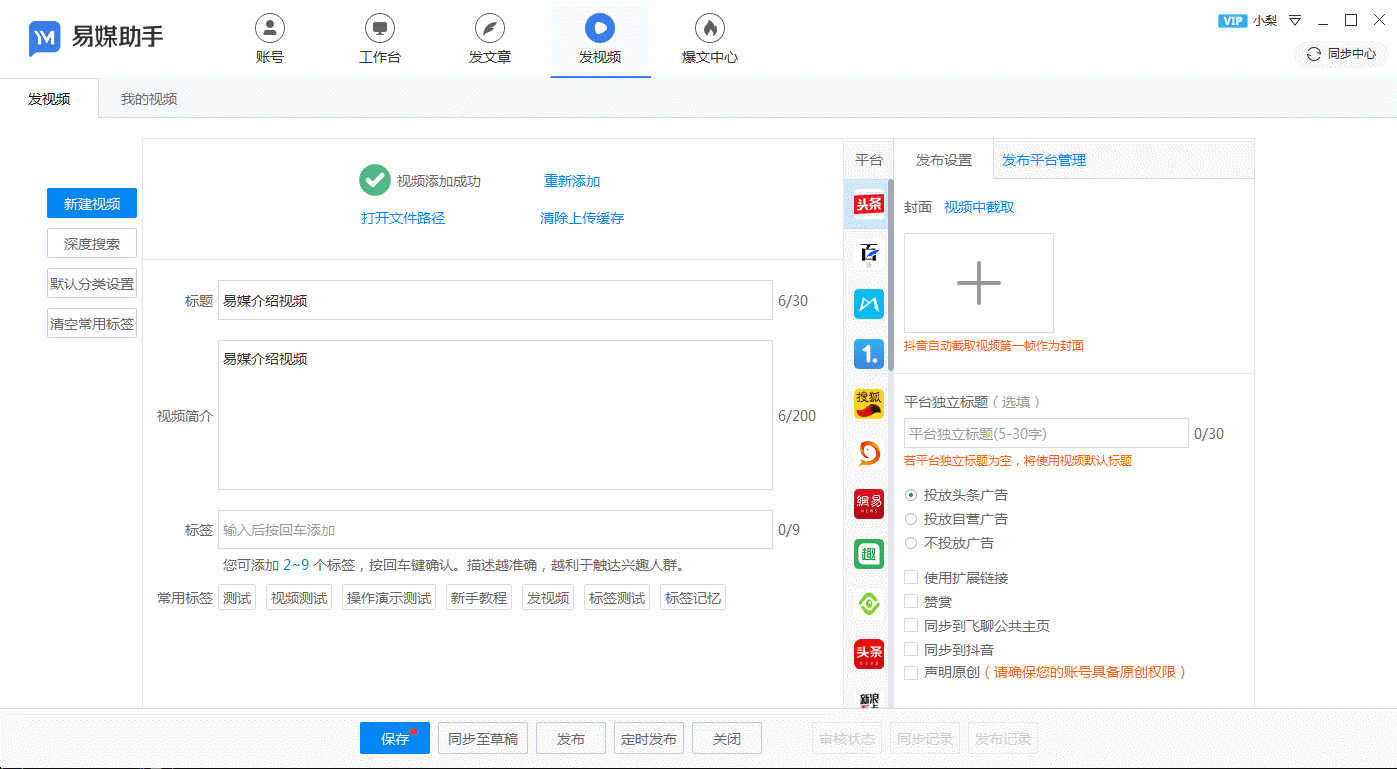Click 清空常用标签 button

click(x=92, y=323)
